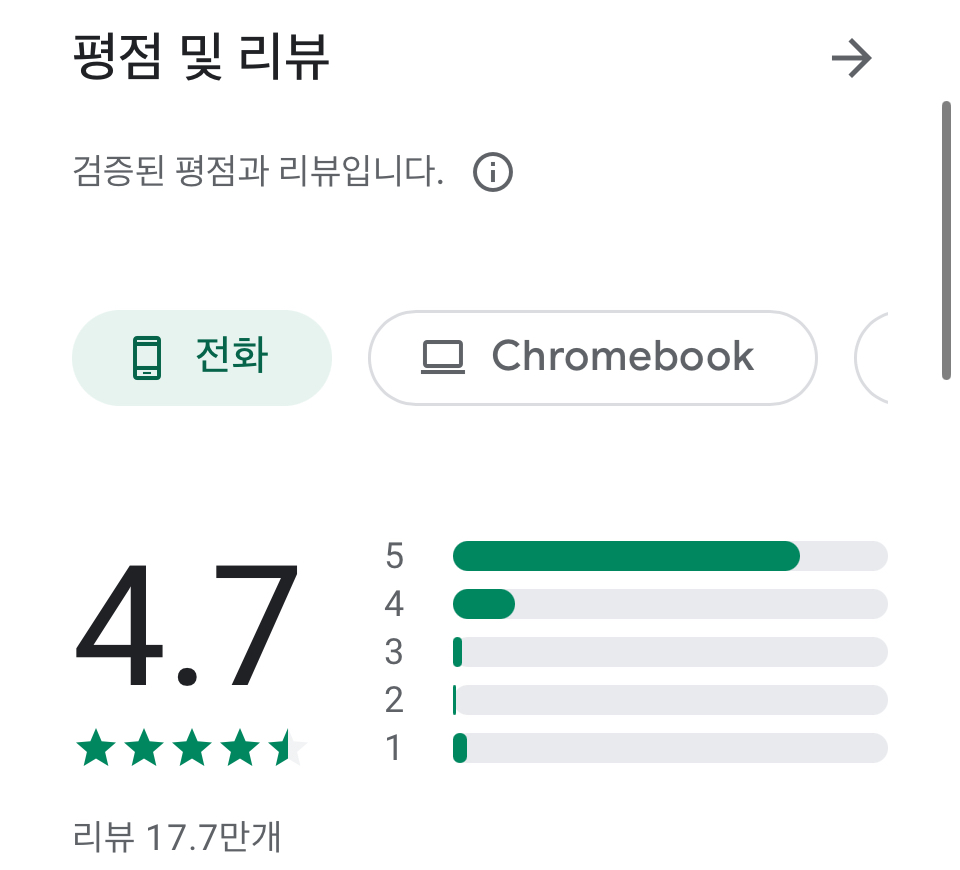Select the 전화 device filter chip
The height and width of the screenshot is (870, 960).
[x=202, y=358]
